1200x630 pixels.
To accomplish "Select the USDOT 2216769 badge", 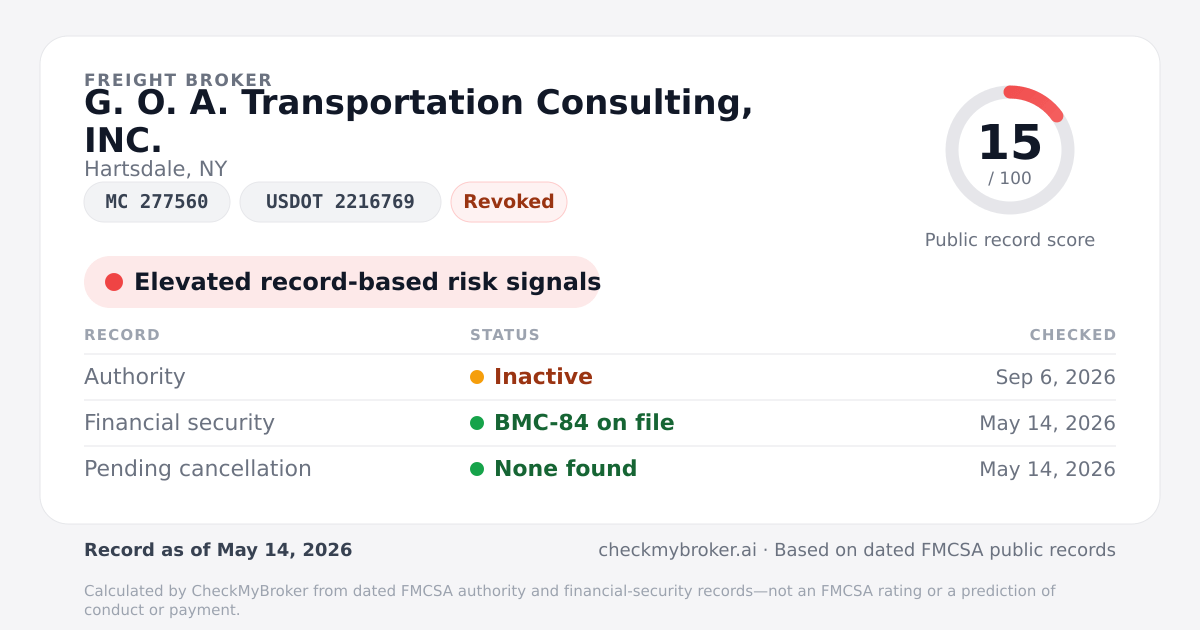I will pyautogui.click(x=340, y=202).
